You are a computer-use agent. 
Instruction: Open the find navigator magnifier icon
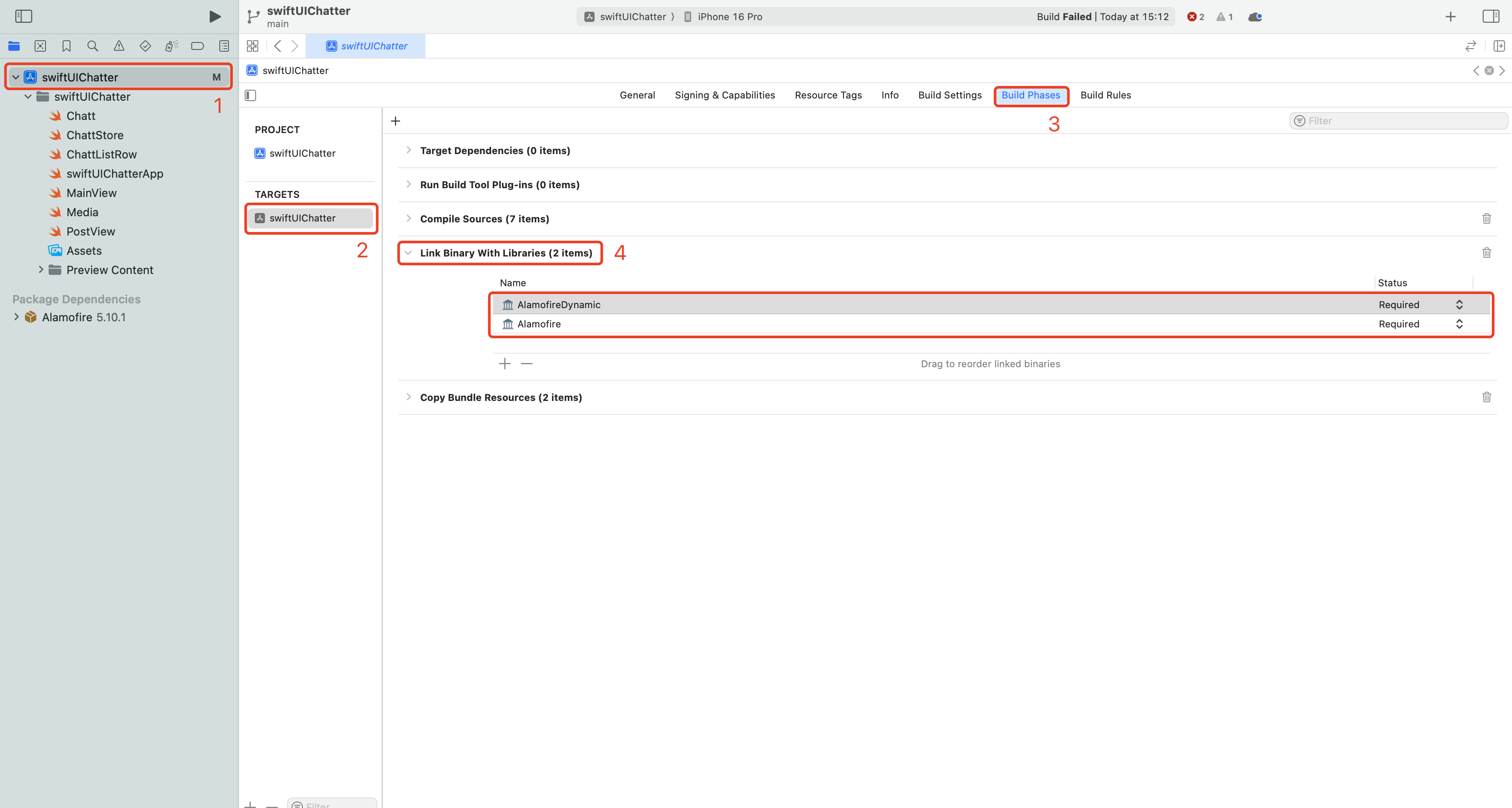click(92, 46)
